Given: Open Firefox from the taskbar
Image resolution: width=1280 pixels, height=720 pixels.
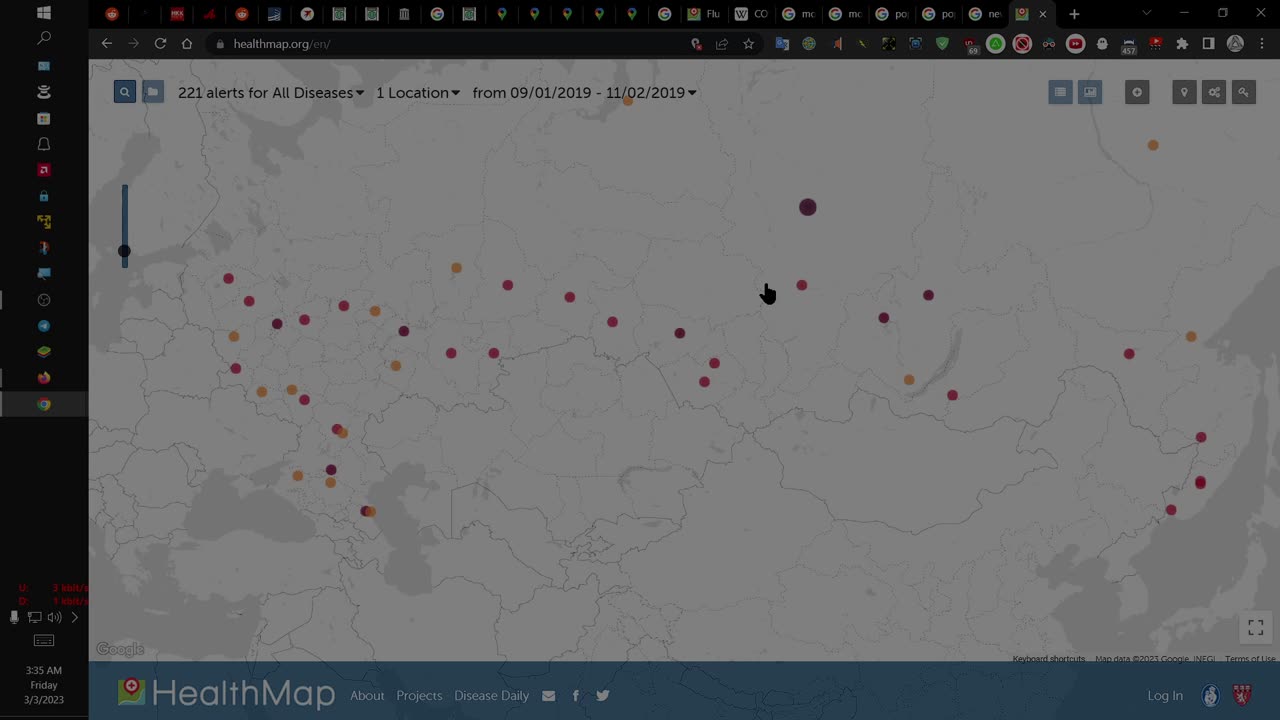Looking at the screenshot, I should point(44,378).
